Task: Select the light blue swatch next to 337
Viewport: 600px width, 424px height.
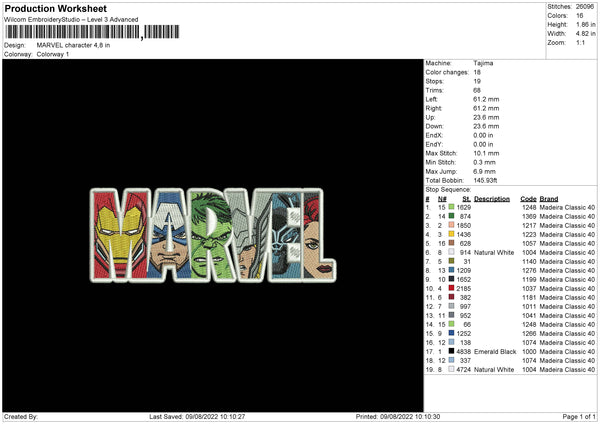Action: pyautogui.click(x=452, y=360)
